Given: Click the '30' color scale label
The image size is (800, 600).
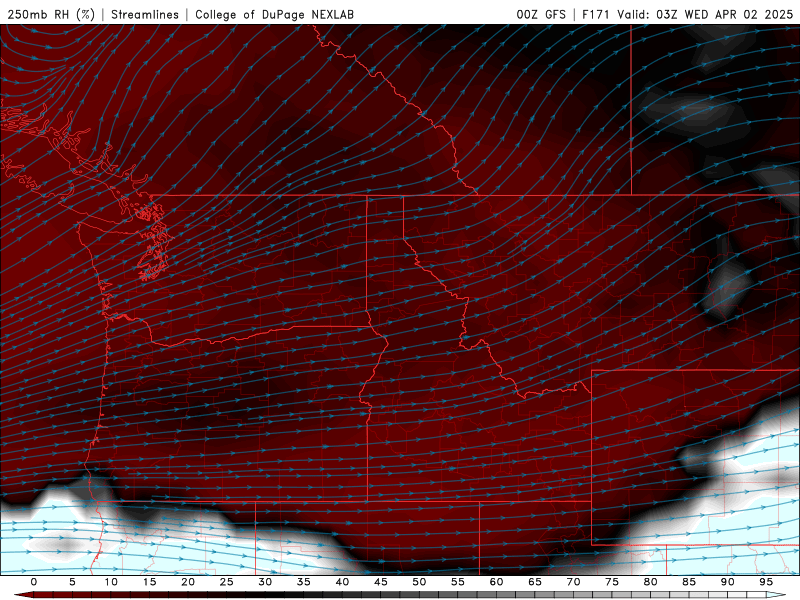Looking at the screenshot, I should coord(265,582).
